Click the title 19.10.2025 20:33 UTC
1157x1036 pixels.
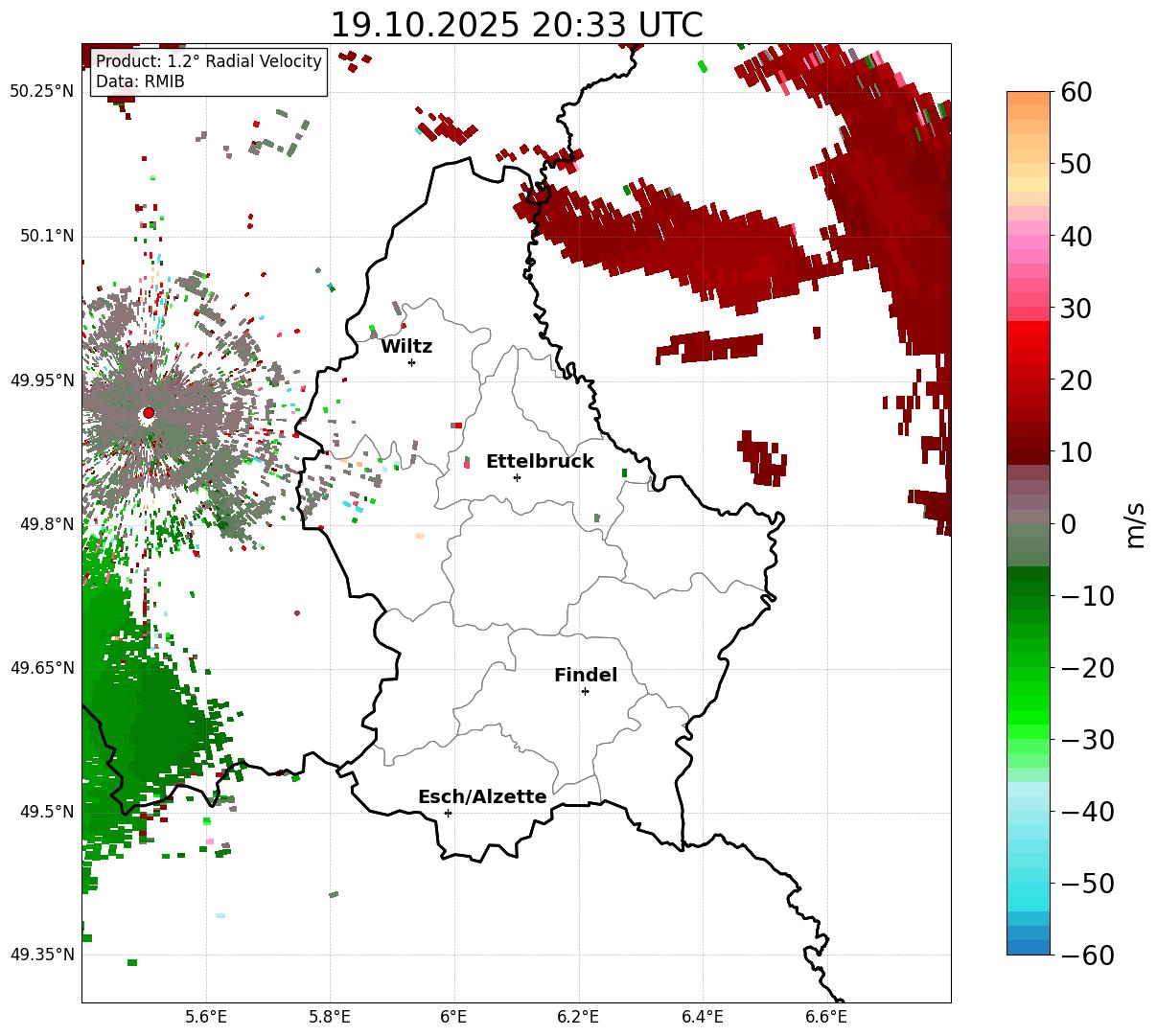517,25
